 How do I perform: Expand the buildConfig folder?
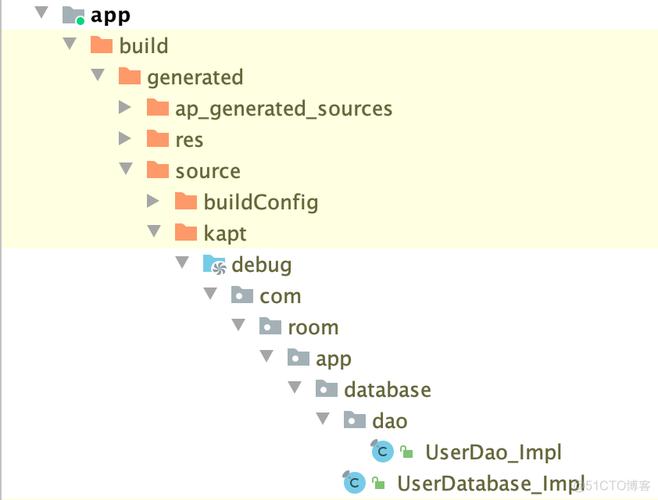(153, 201)
